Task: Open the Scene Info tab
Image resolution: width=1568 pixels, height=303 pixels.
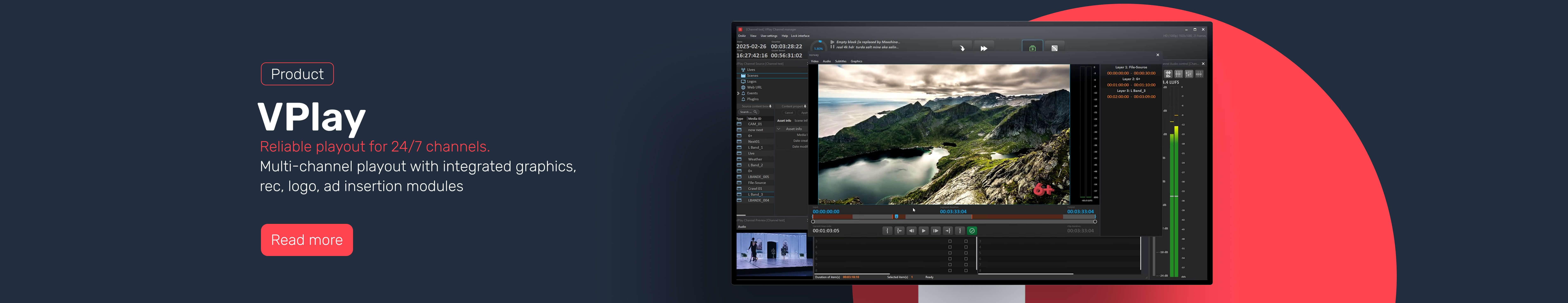Action: point(801,120)
